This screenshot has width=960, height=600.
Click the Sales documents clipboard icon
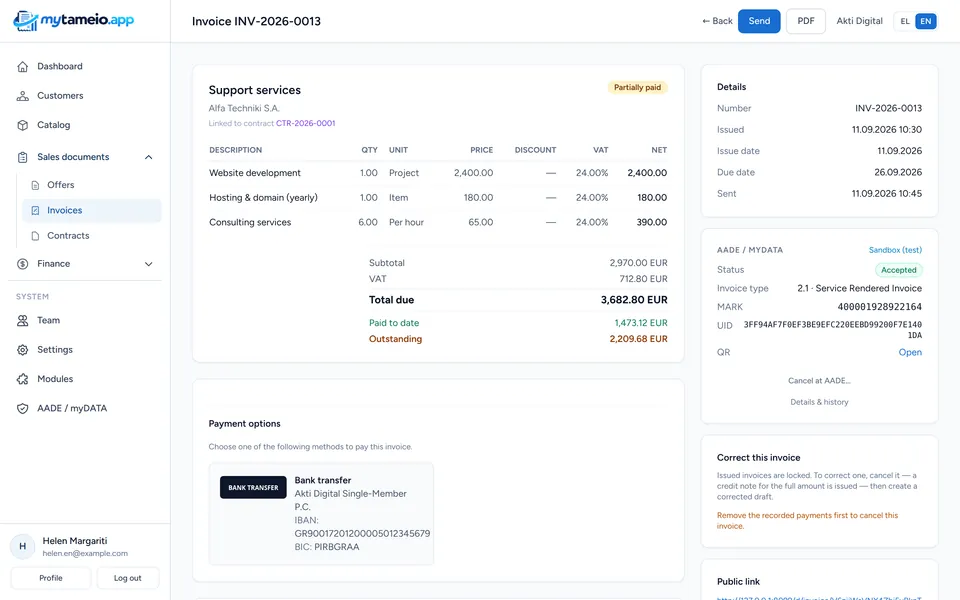point(23,157)
